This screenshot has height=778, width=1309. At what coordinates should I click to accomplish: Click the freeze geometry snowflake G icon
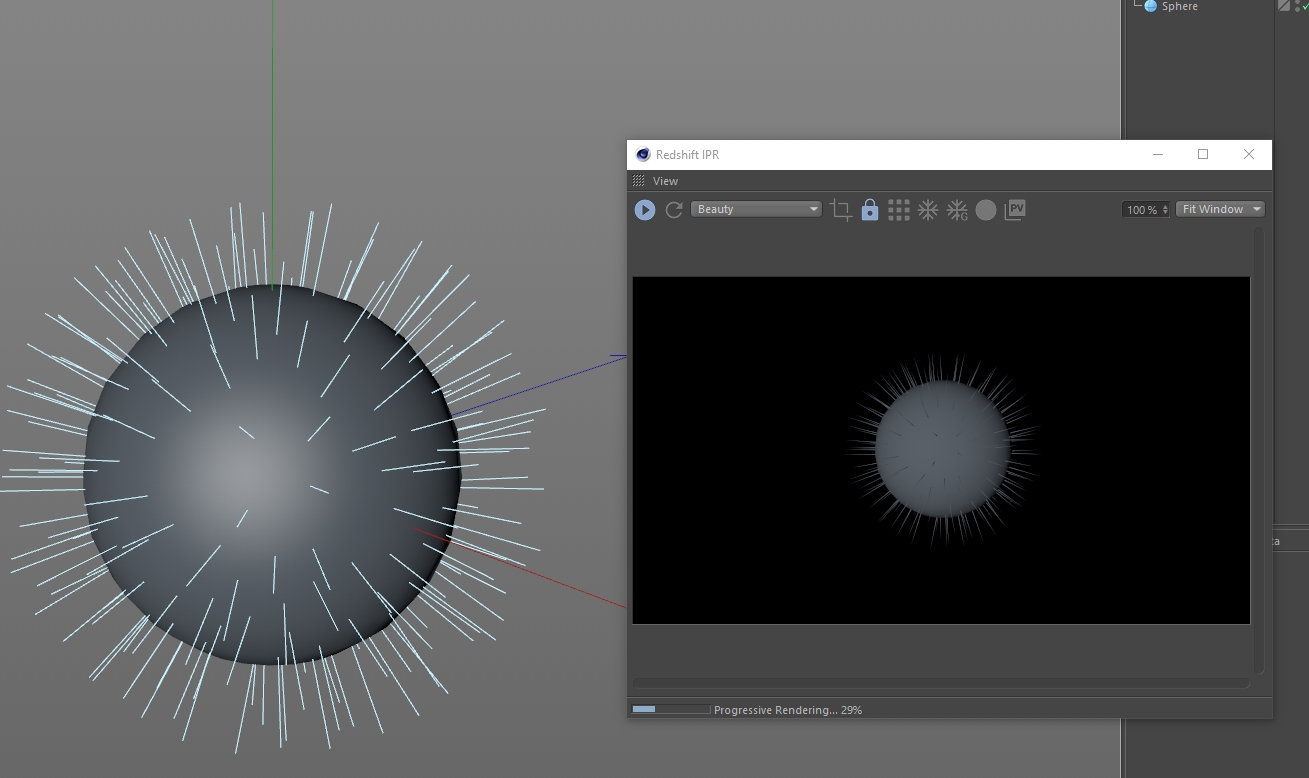[x=957, y=210]
